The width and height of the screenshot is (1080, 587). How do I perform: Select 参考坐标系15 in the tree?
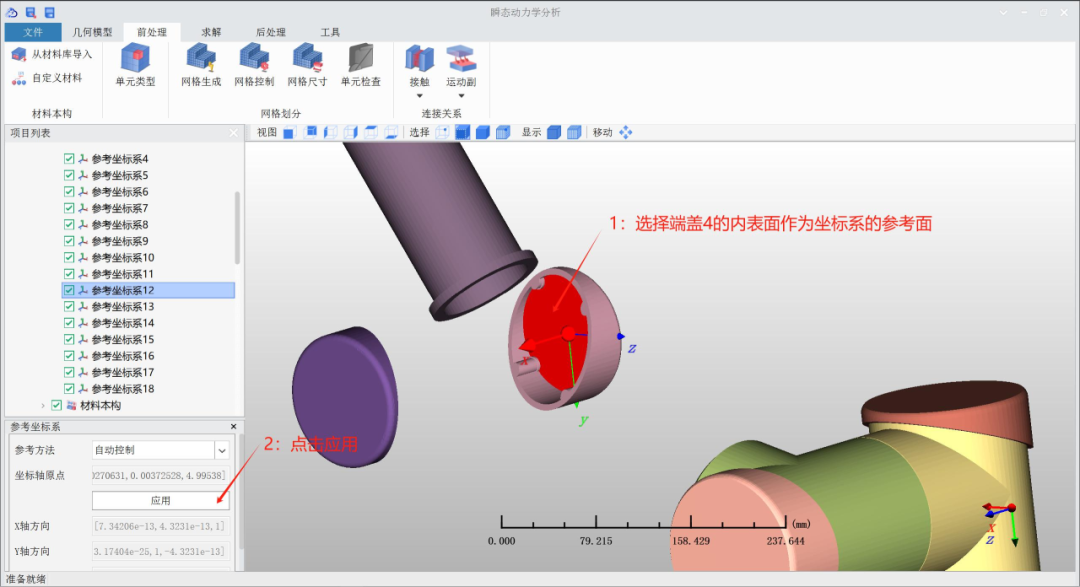[123, 340]
